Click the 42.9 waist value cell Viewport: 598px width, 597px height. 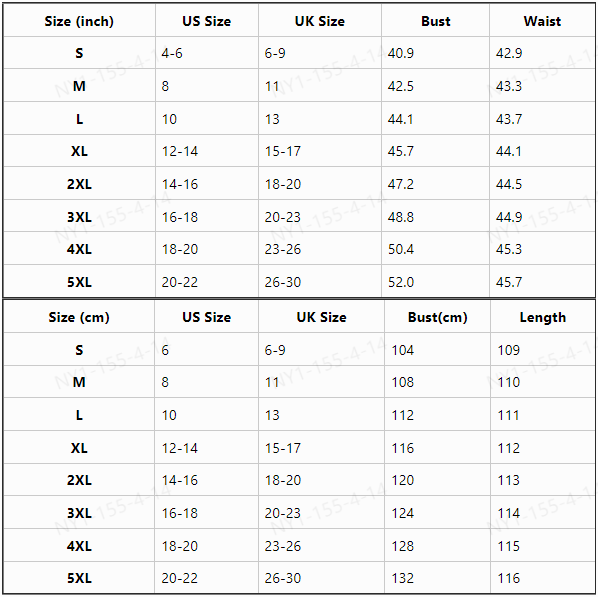(542, 53)
